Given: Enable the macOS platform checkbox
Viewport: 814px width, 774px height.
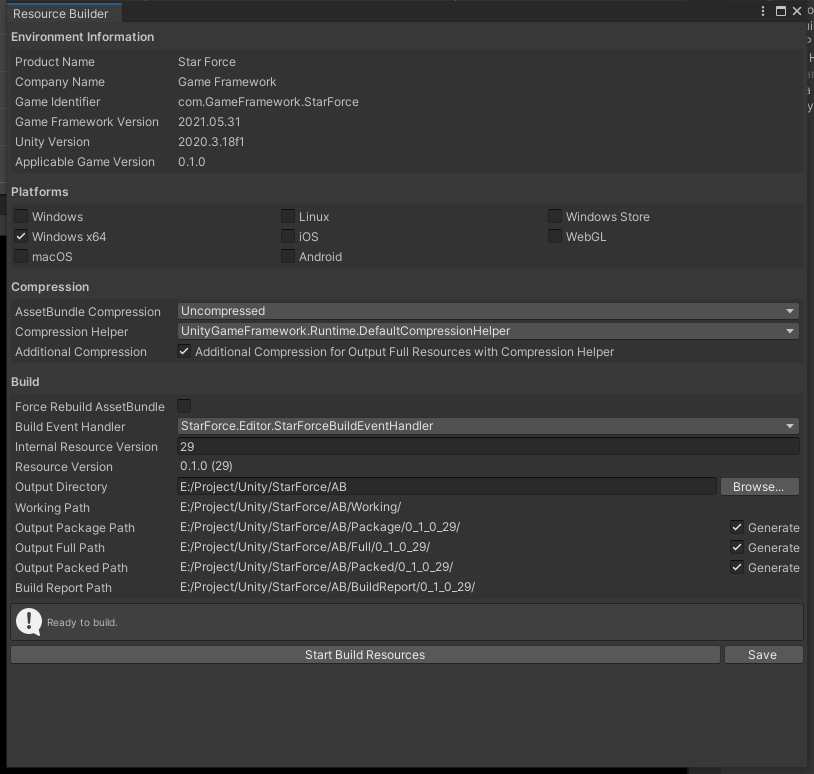Looking at the screenshot, I should point(21,256).
